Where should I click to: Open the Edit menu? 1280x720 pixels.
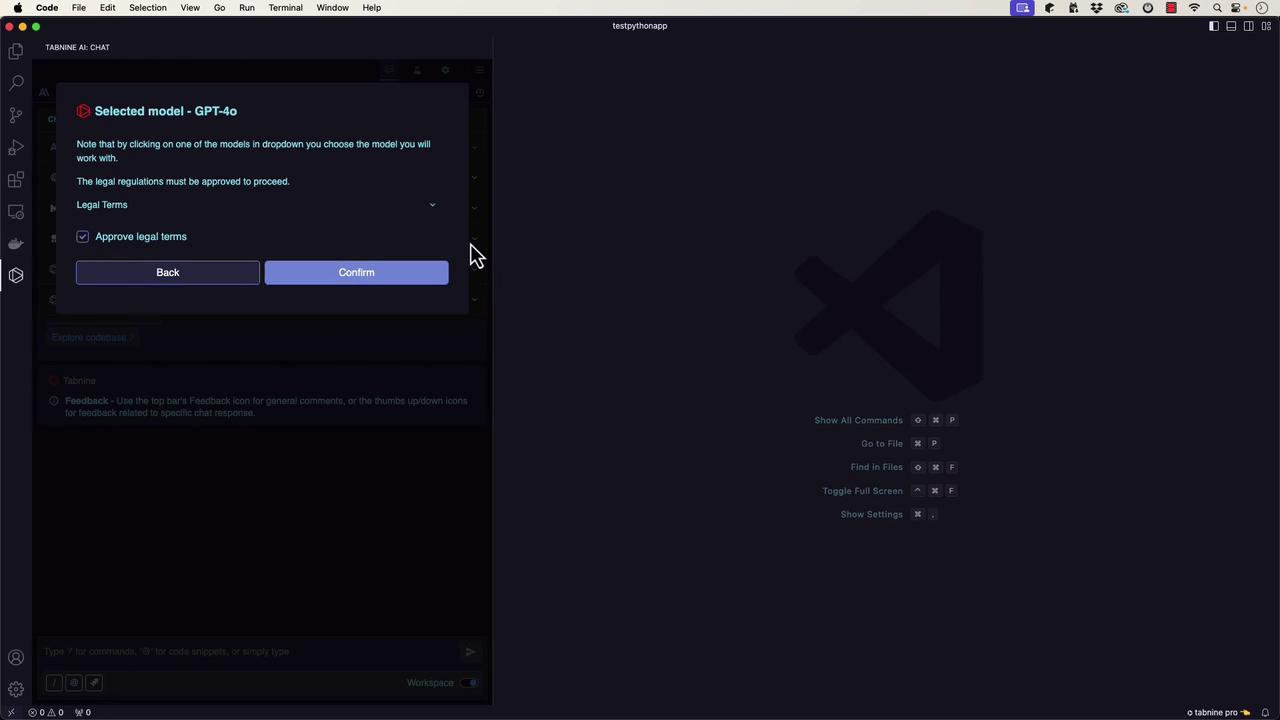coord(107,8)
